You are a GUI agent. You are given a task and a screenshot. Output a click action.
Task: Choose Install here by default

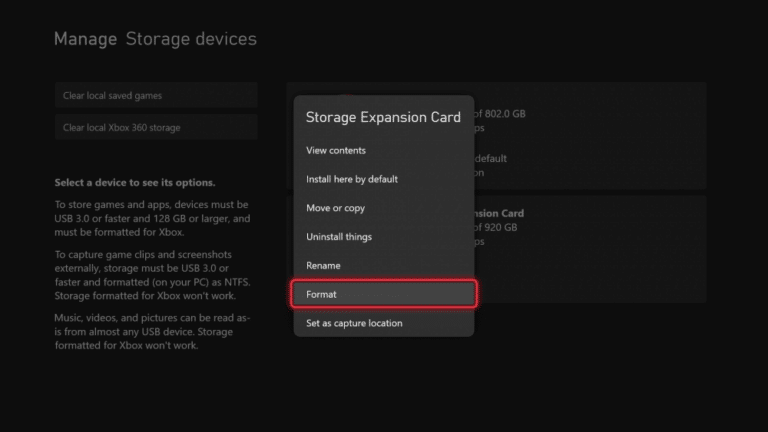point(384,179)
